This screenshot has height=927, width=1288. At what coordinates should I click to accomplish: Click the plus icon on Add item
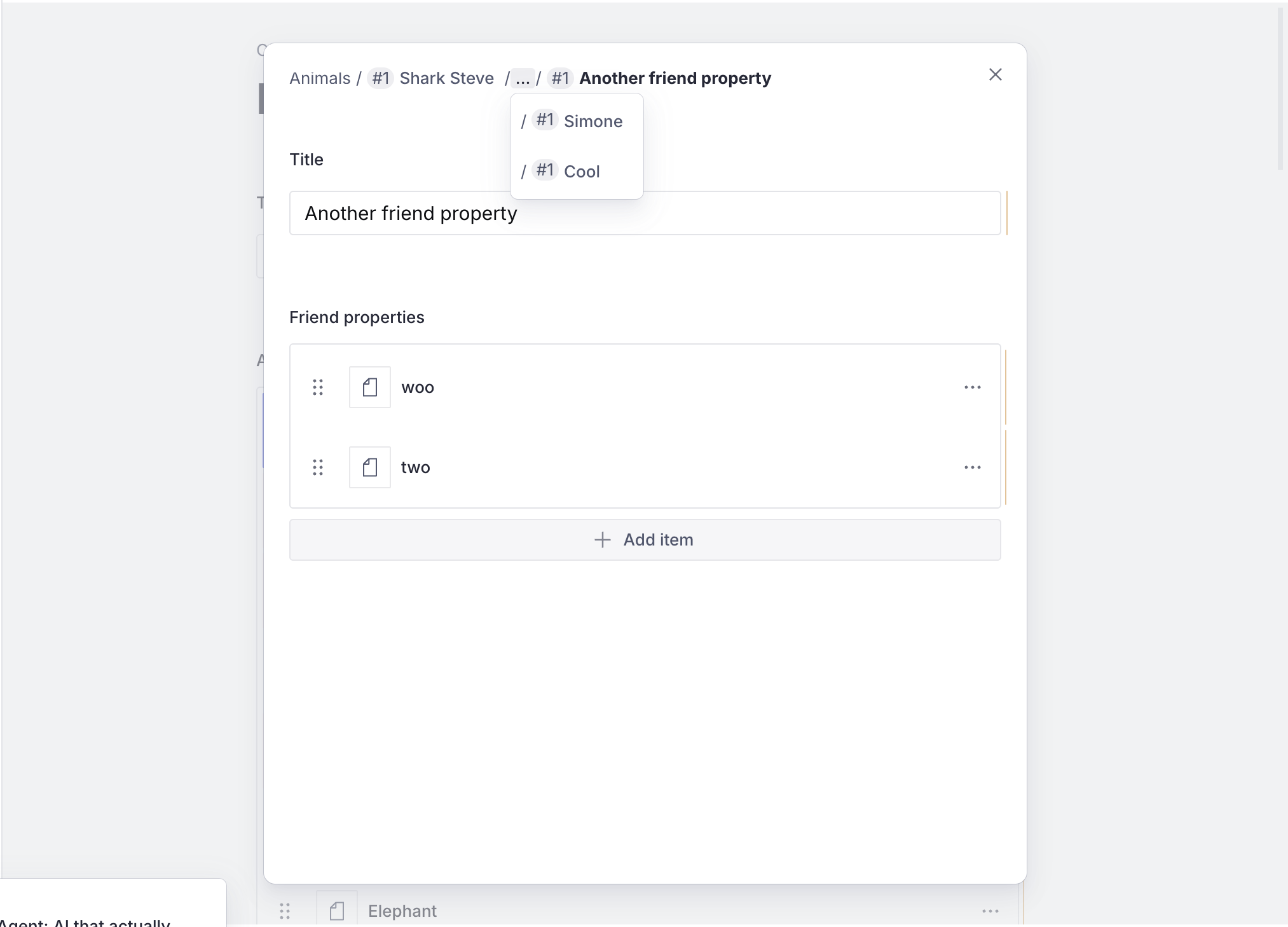click(601, 539)
